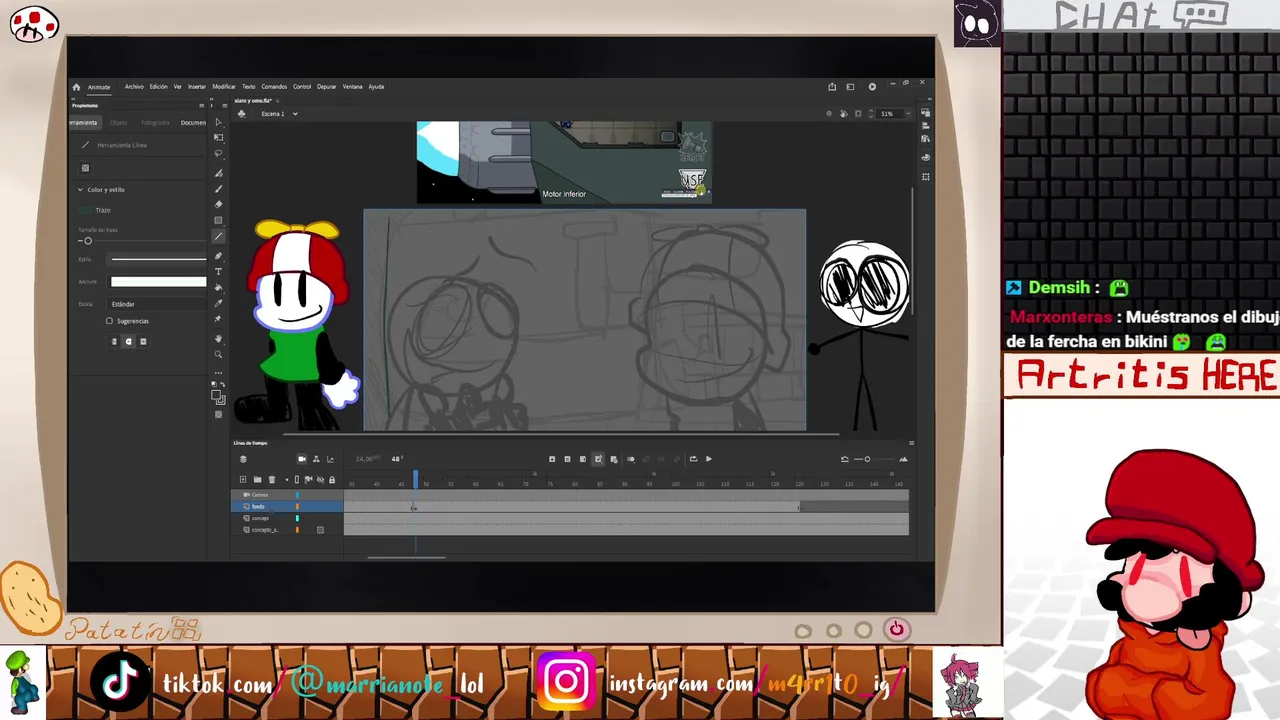Select the concept layer
This screenshot has height=720, width=1280.
[x=287, y=518]
